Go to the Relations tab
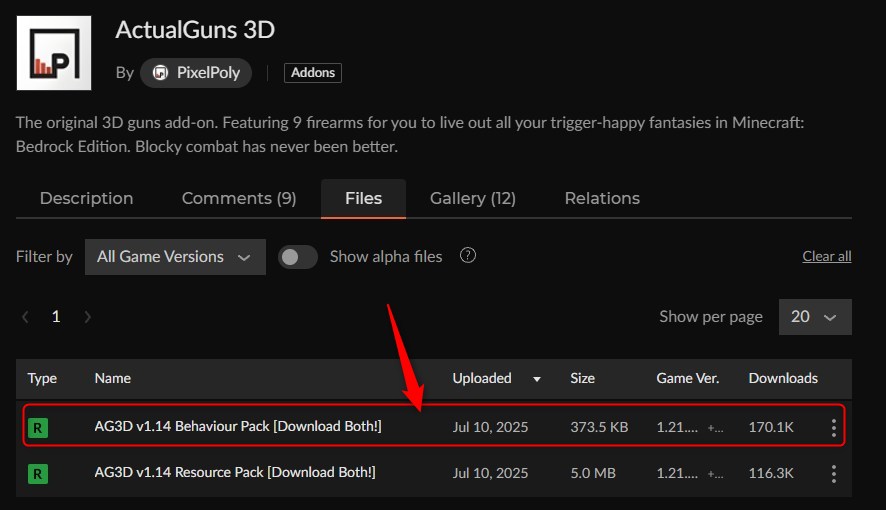 point(602,198)
